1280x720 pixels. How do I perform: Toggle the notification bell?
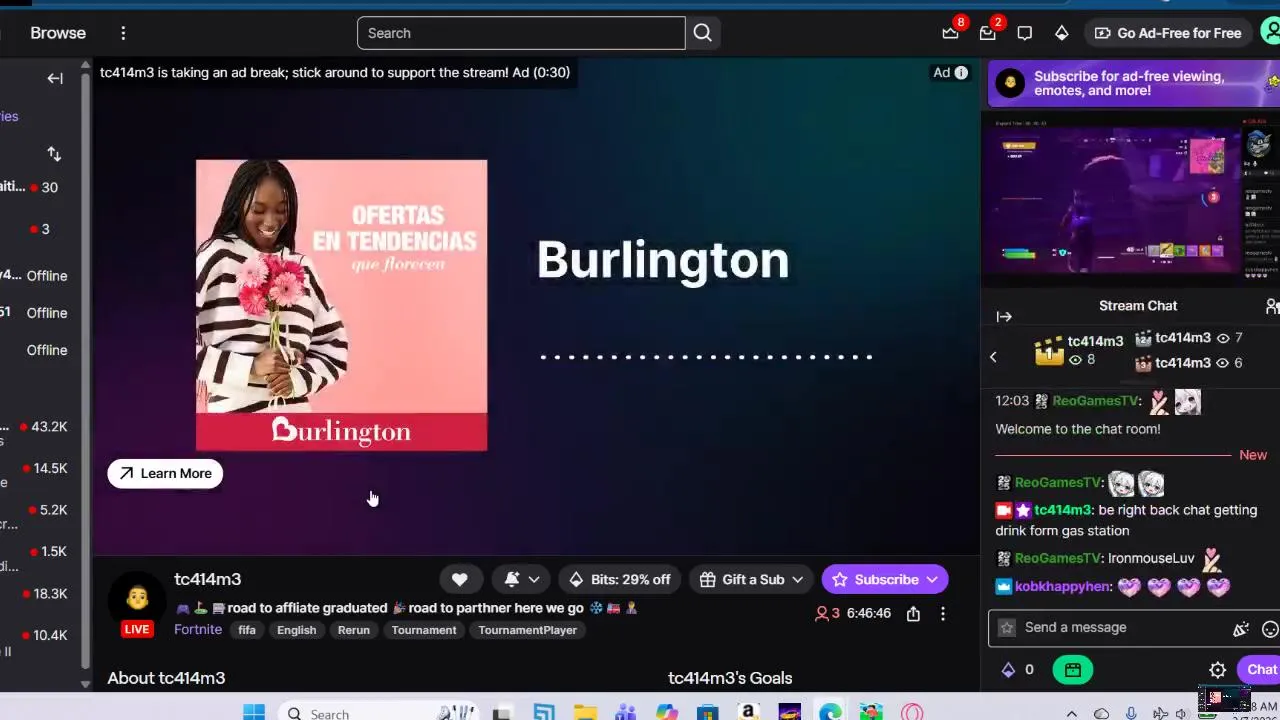pos(512,579)
